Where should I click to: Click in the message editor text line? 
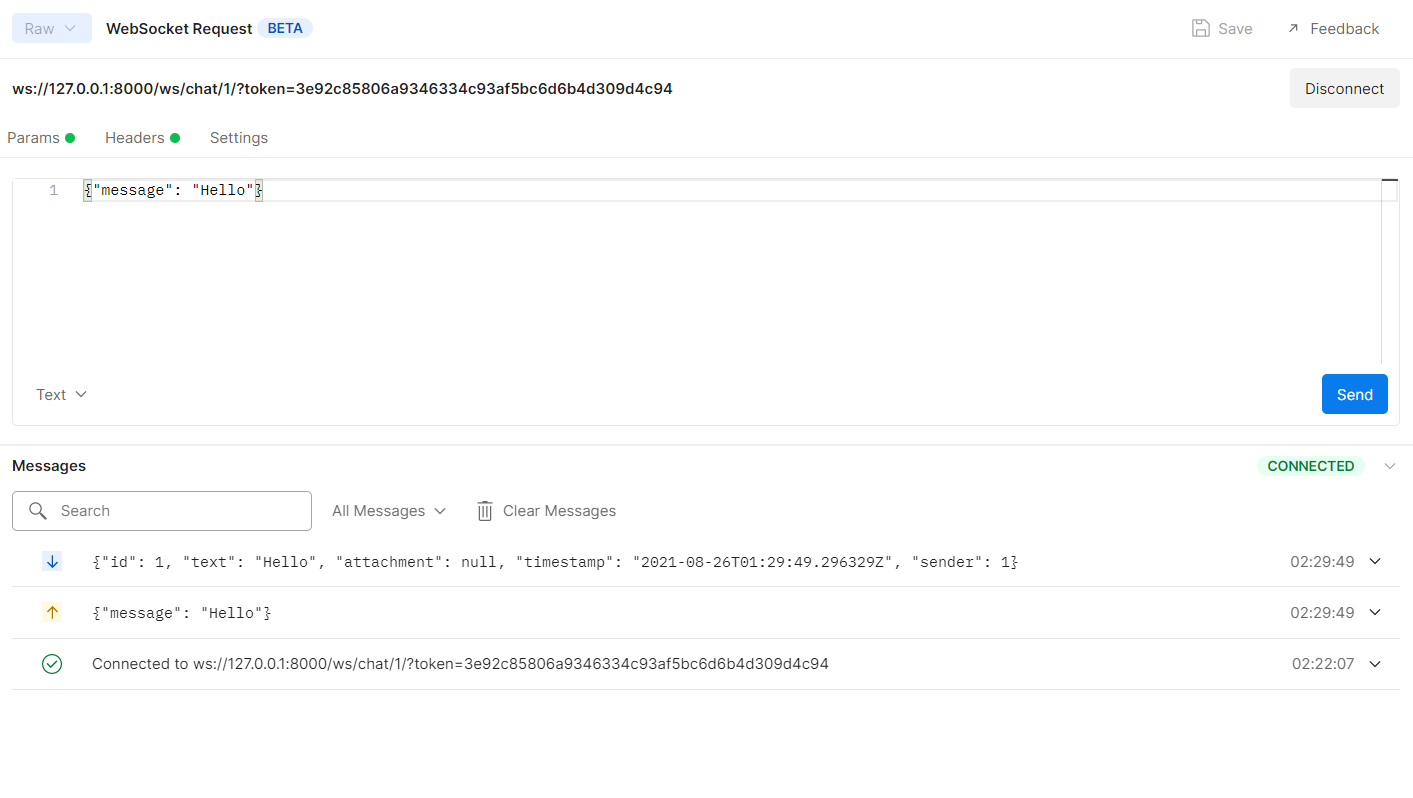730,190
